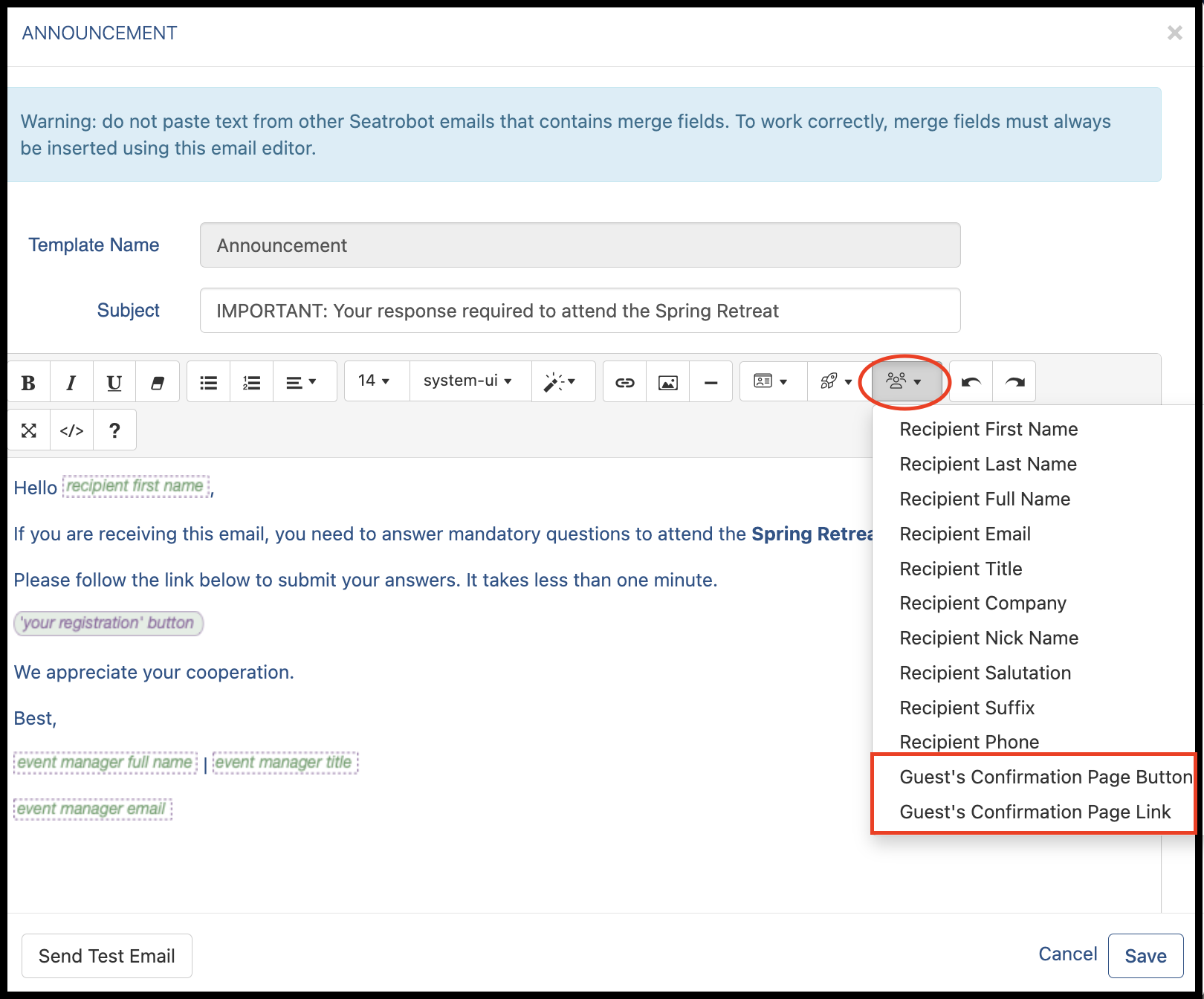Viewport: 1204px width, 999px height.
Task: Click the undo arrow icon
Action: pyautogui.click(x=971, y=382)
